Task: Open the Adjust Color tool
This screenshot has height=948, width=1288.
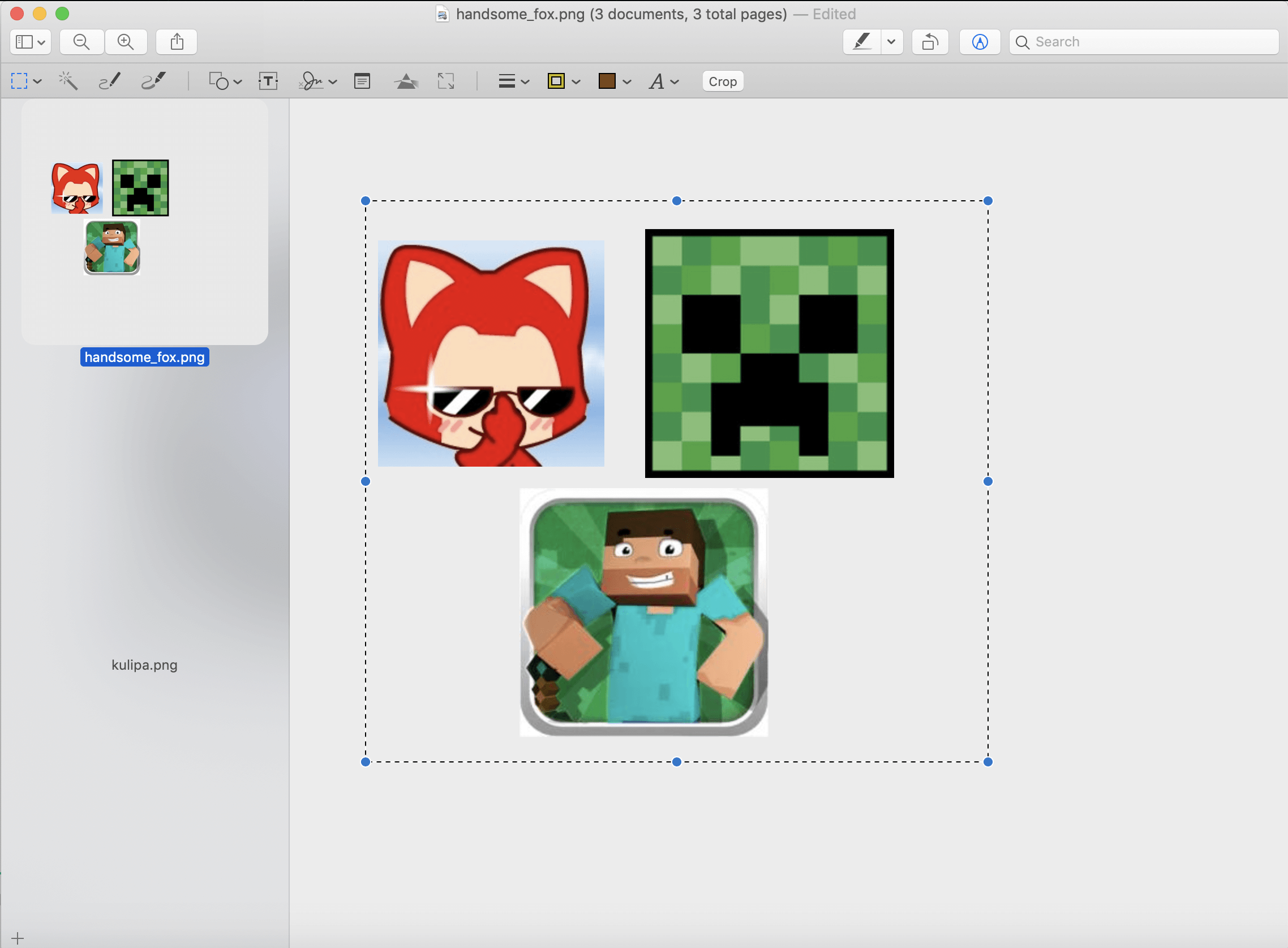Action: pyautogui.click(x=406, y=81)
